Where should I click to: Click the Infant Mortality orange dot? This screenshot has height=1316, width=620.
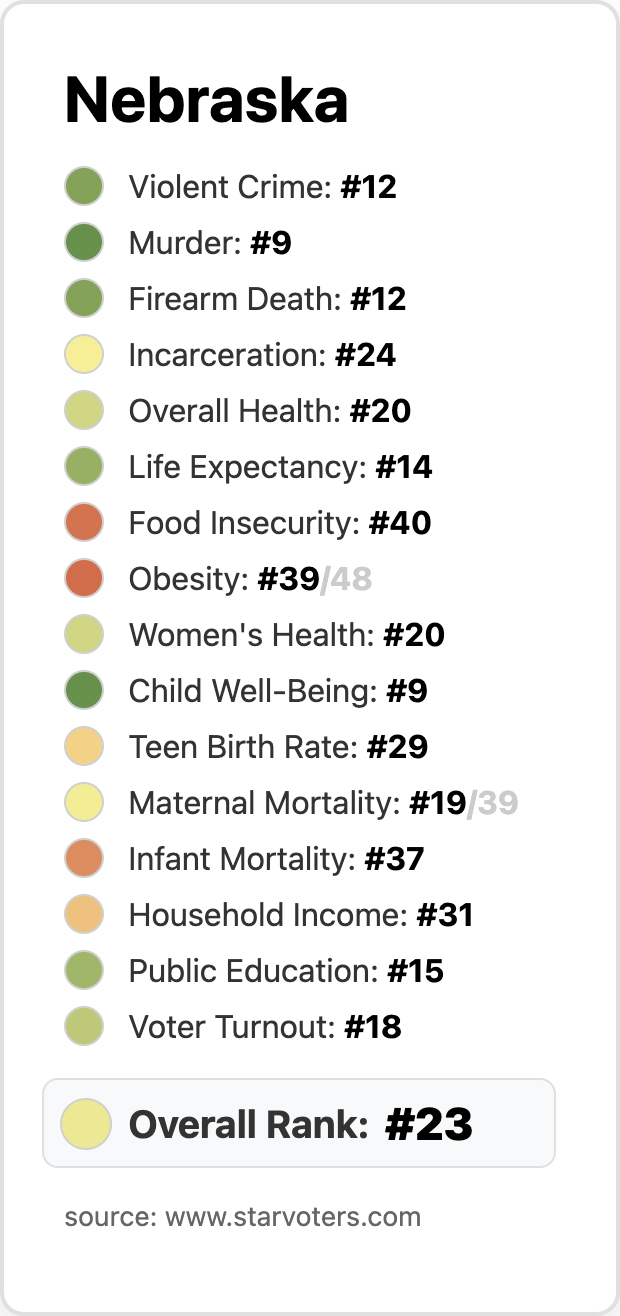click(84, 859)
